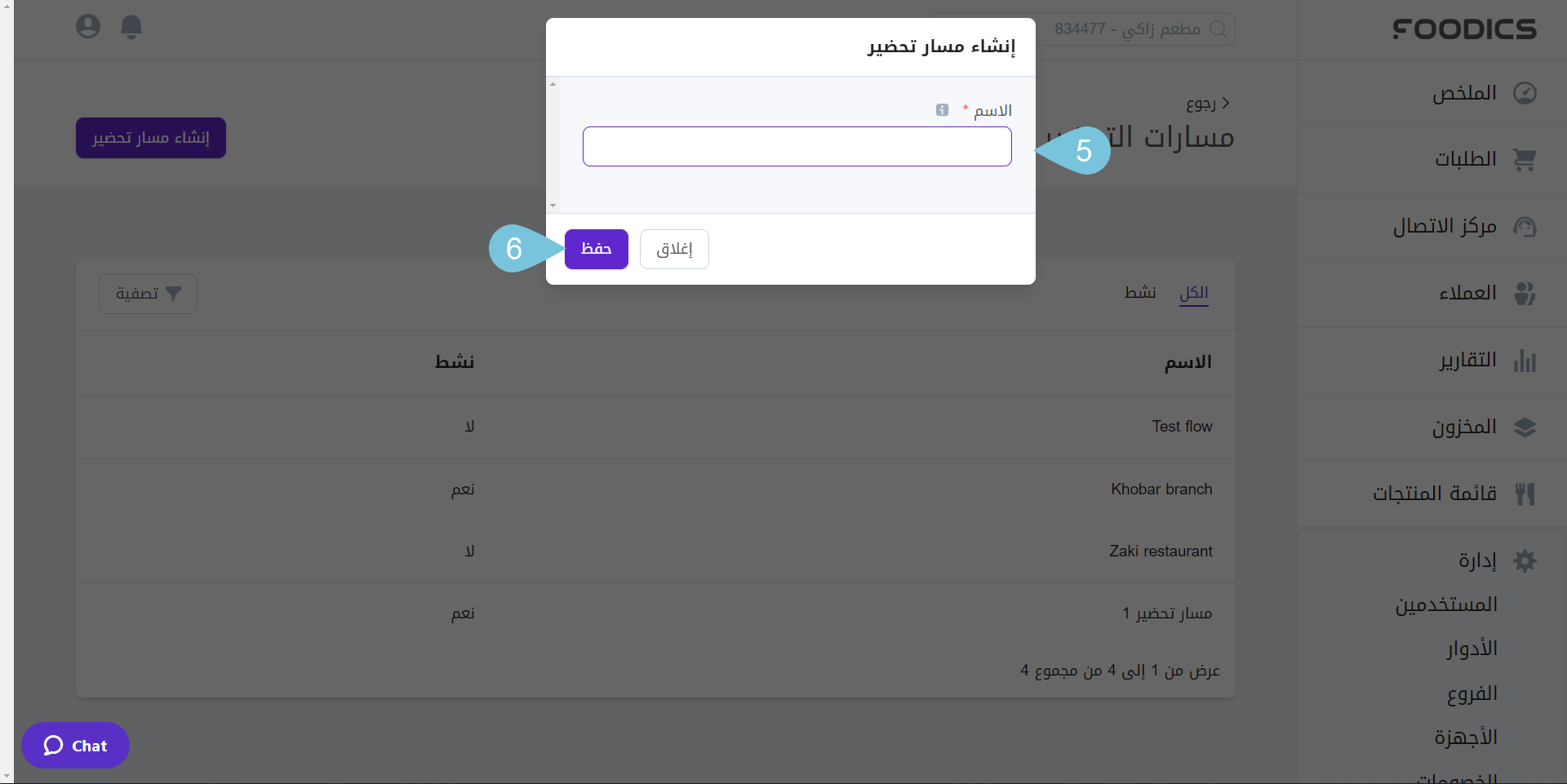Image resolution: width=1567 pixels, height=784 pixels.
Task: Open the branches (الفروع) menu item
Action: click(x=1472, y=693)
